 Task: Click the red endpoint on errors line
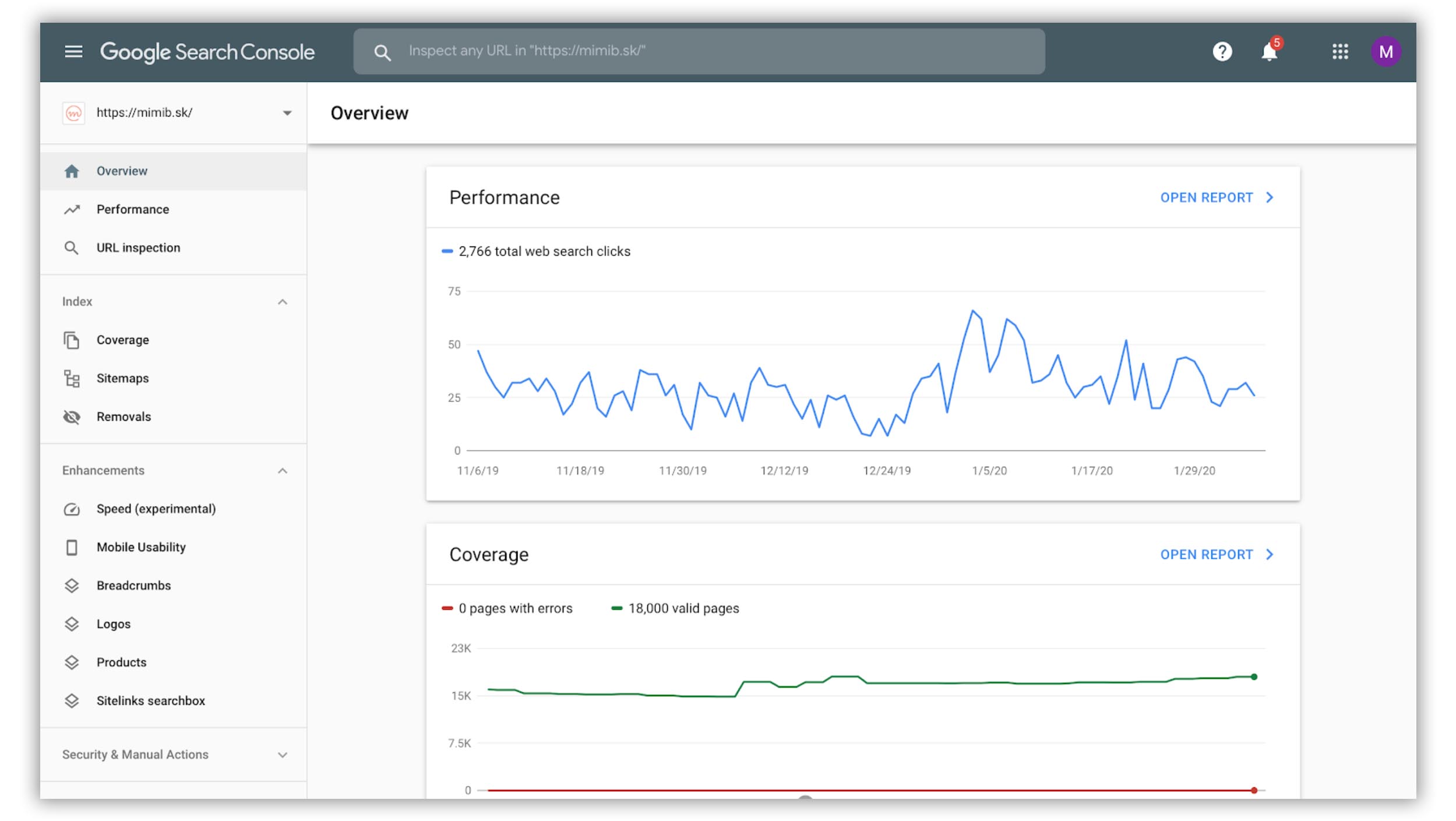[1254, 791]
